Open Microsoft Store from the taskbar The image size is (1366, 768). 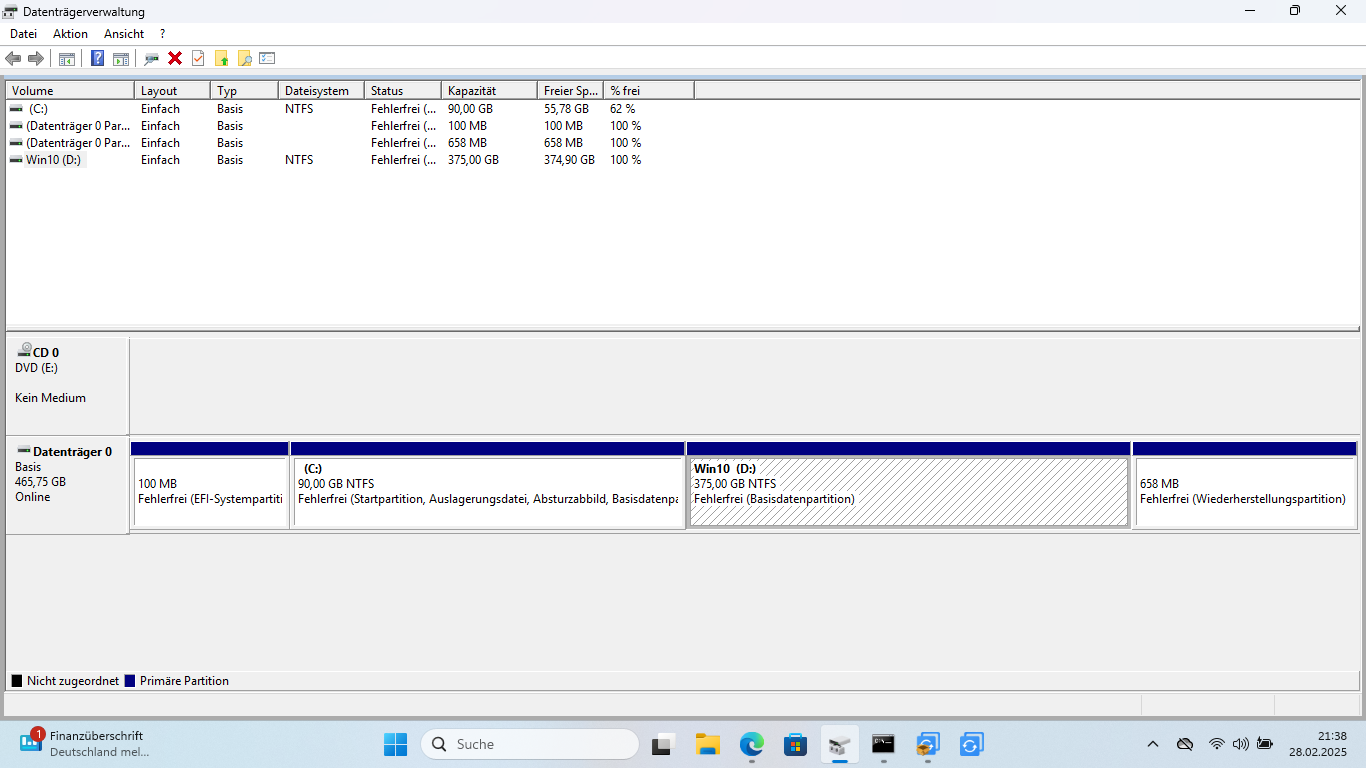(x=795, y=744)
